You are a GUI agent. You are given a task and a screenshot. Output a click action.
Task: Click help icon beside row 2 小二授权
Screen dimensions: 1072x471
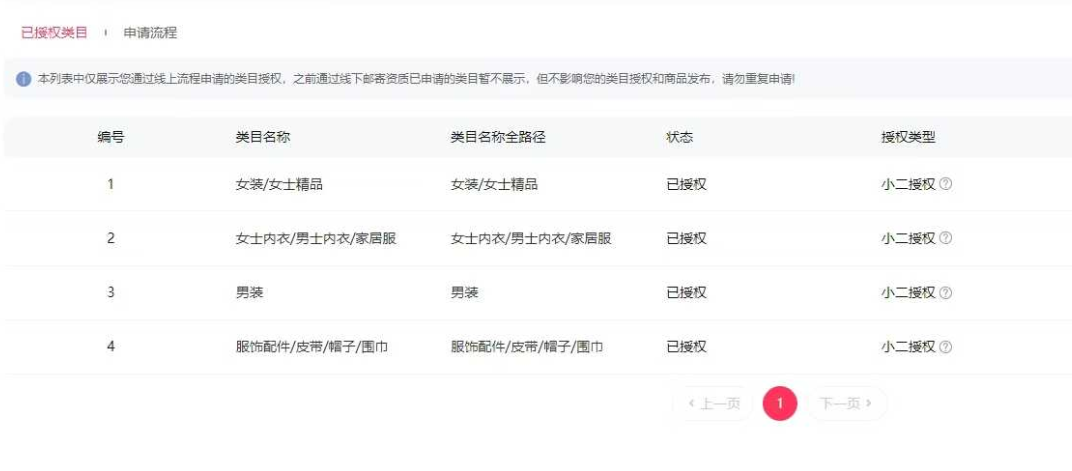coord(946,238)
